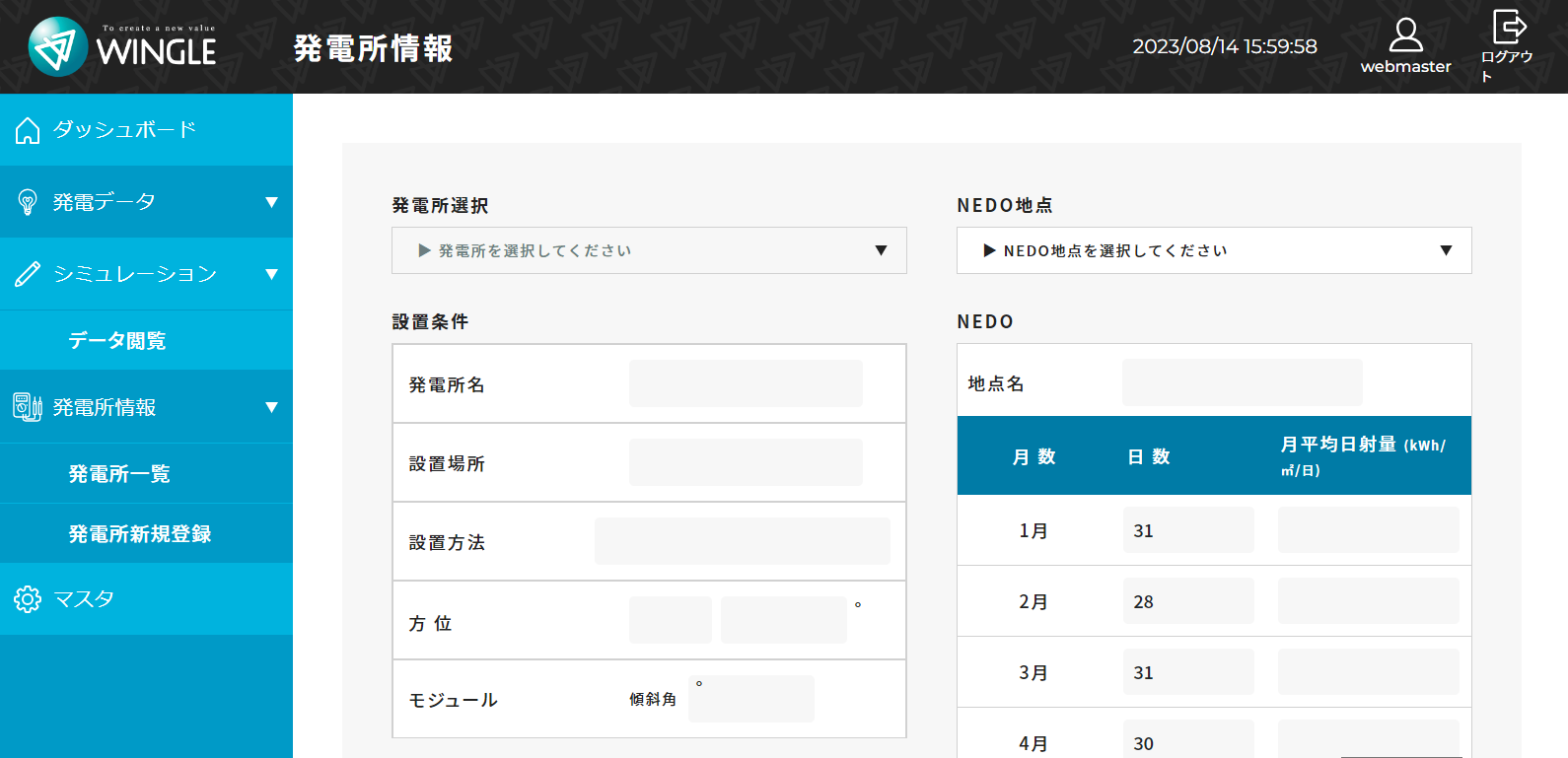The image size is (1568, 758).
Task: Open the データ閲覧 submenu item
Action: pyautogui.click(x=117, y=341)
